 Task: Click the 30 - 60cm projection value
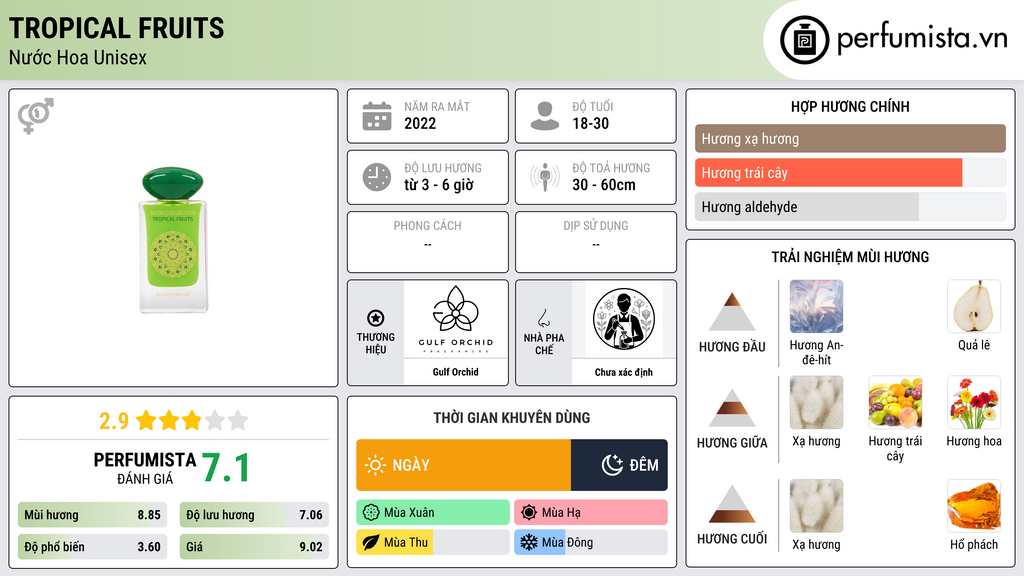point(604,185)
